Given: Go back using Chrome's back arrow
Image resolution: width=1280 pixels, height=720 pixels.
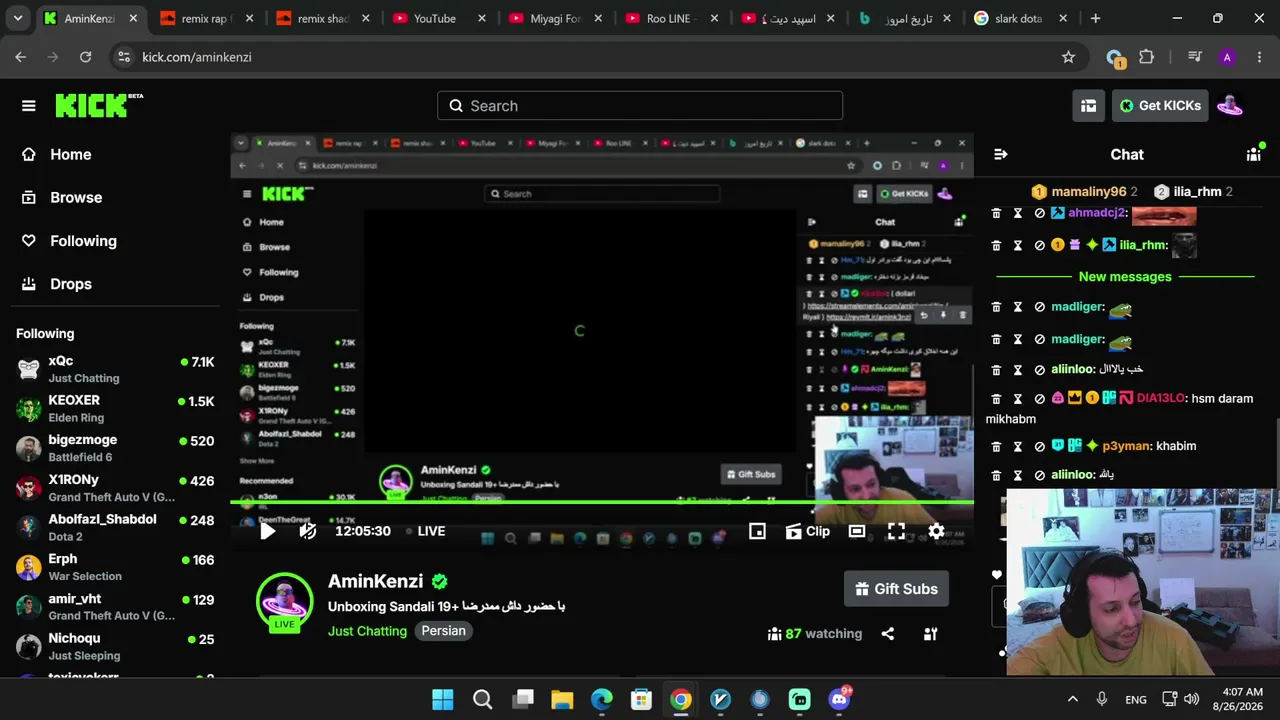Looking at the screenshot, I should click(x=21, y=57).
